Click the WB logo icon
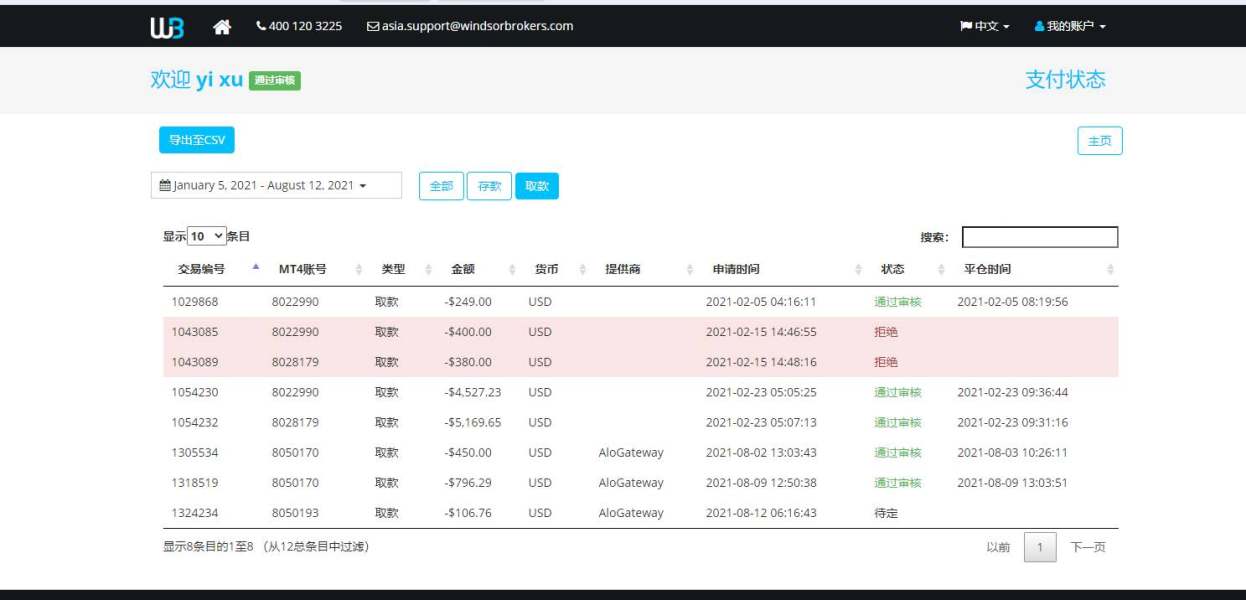This screenshot has width=1246, height=600. 167,27
